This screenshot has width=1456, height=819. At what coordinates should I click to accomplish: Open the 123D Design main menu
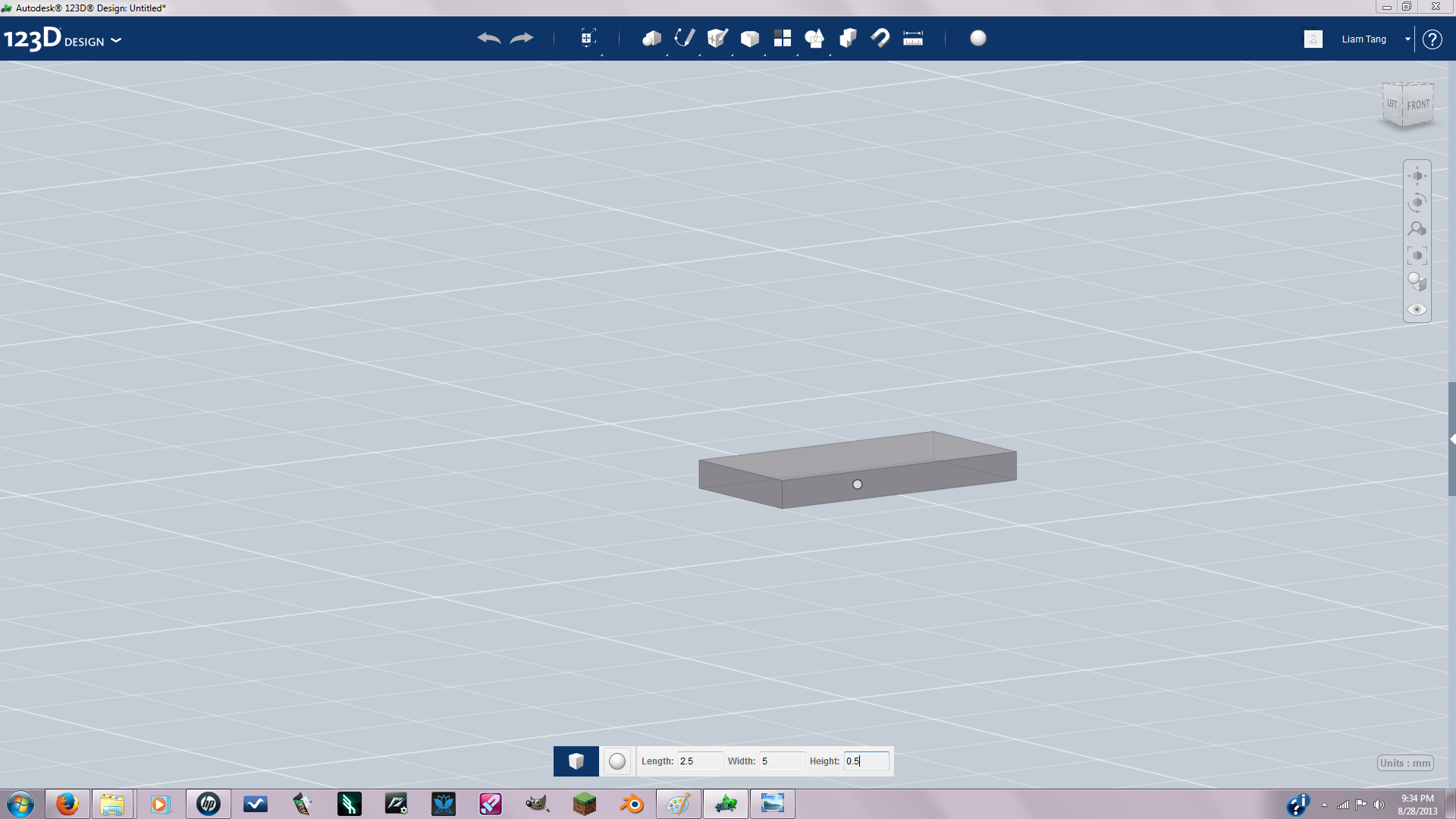[x=117, y=41]
